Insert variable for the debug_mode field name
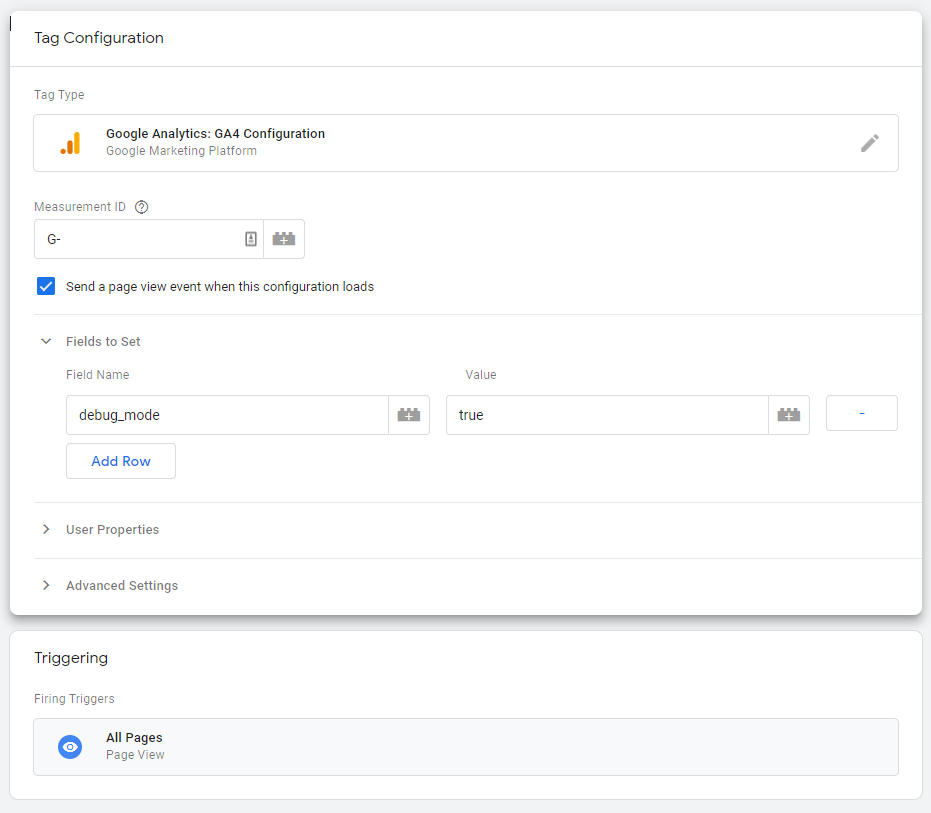 [408, 415]
